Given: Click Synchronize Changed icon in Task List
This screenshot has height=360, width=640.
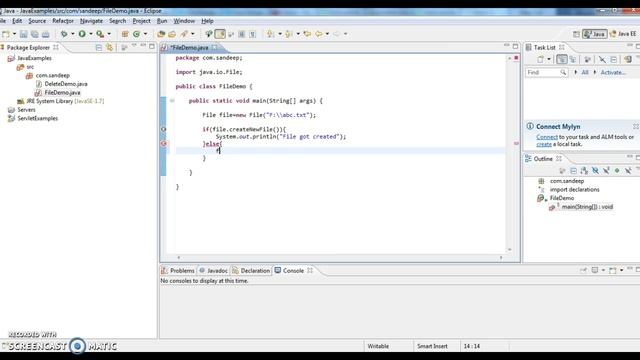Looking at the screenshot, I should click(628, 60).
